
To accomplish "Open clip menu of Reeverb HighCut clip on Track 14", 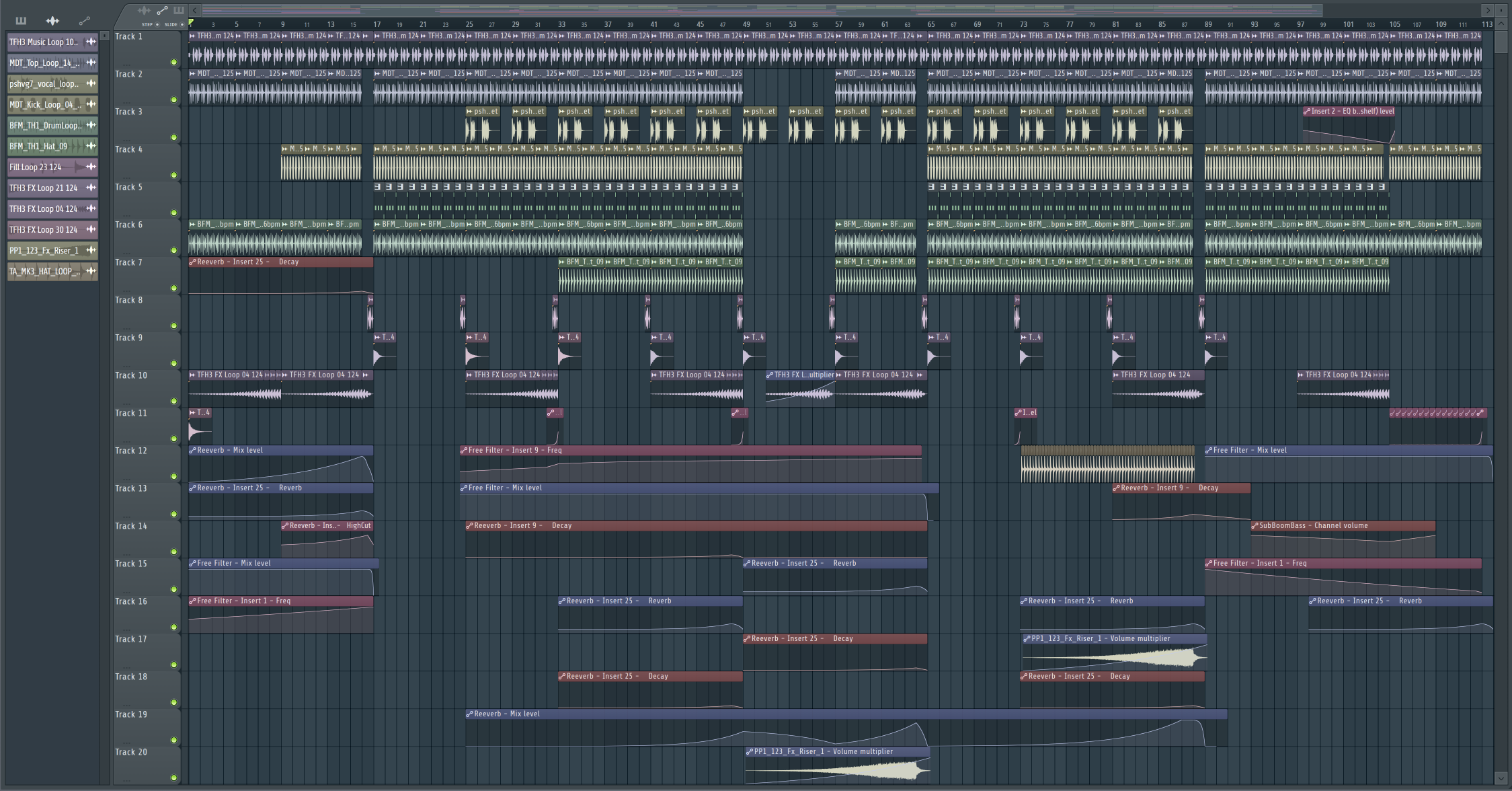I will (285, 526).
